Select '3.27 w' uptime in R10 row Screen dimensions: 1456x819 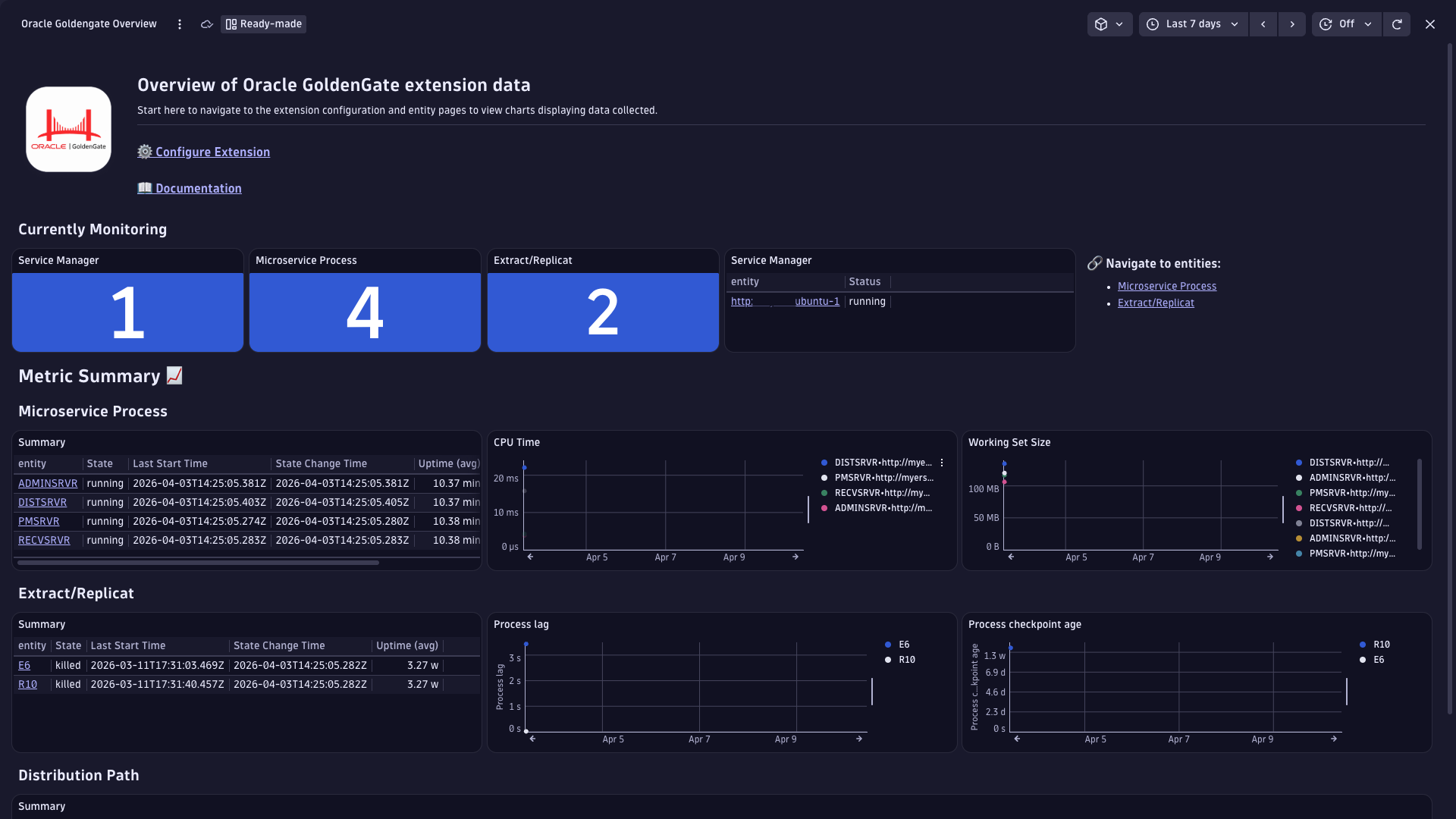(x=423, y=684)
